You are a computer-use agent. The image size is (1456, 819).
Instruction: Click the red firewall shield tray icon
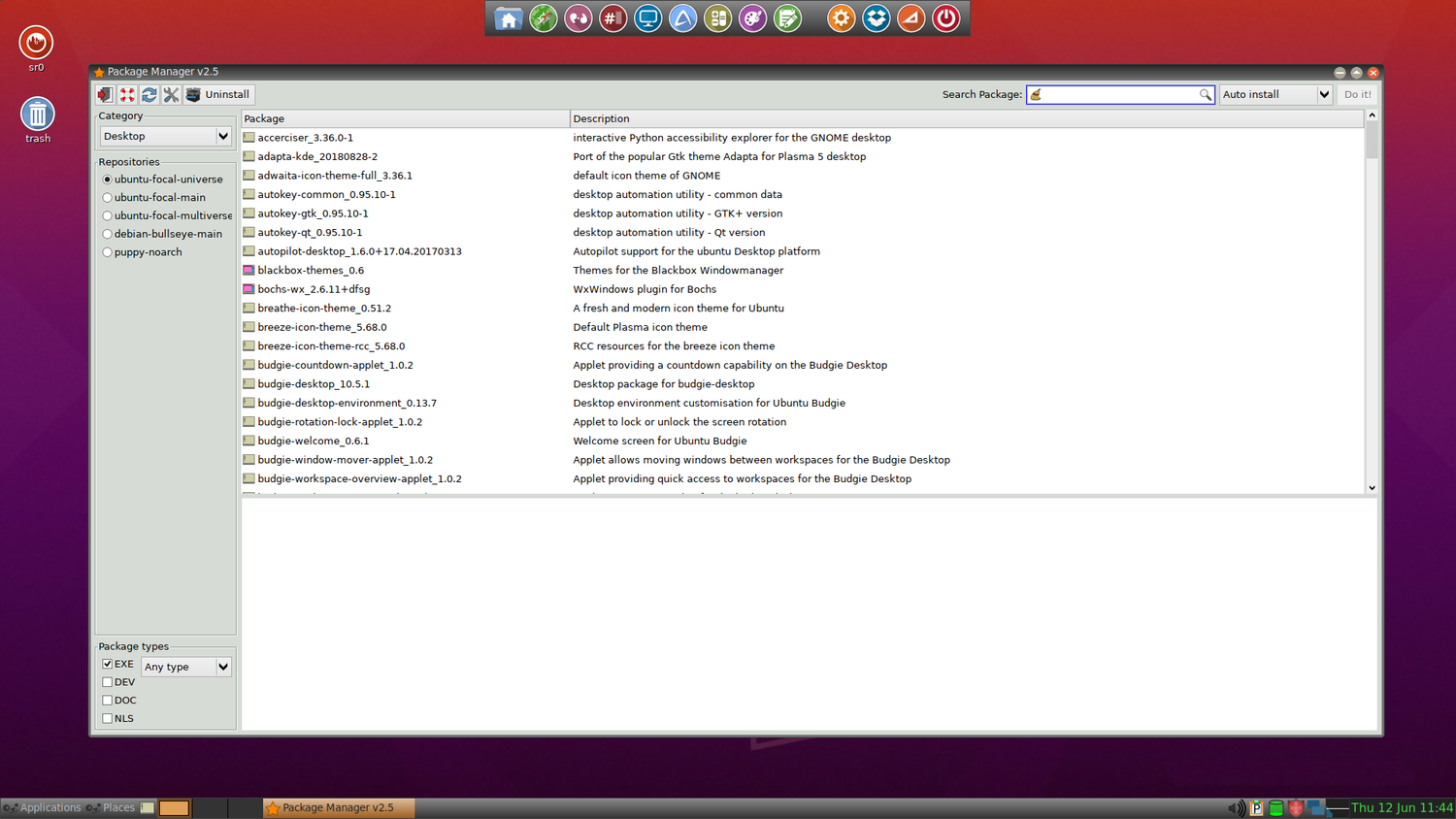coord(1296,807)
